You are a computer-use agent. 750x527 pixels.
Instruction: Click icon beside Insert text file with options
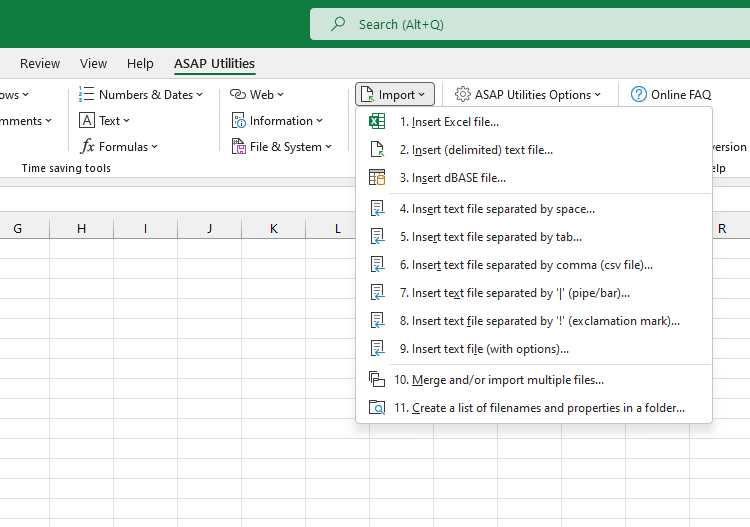[377, 349]
